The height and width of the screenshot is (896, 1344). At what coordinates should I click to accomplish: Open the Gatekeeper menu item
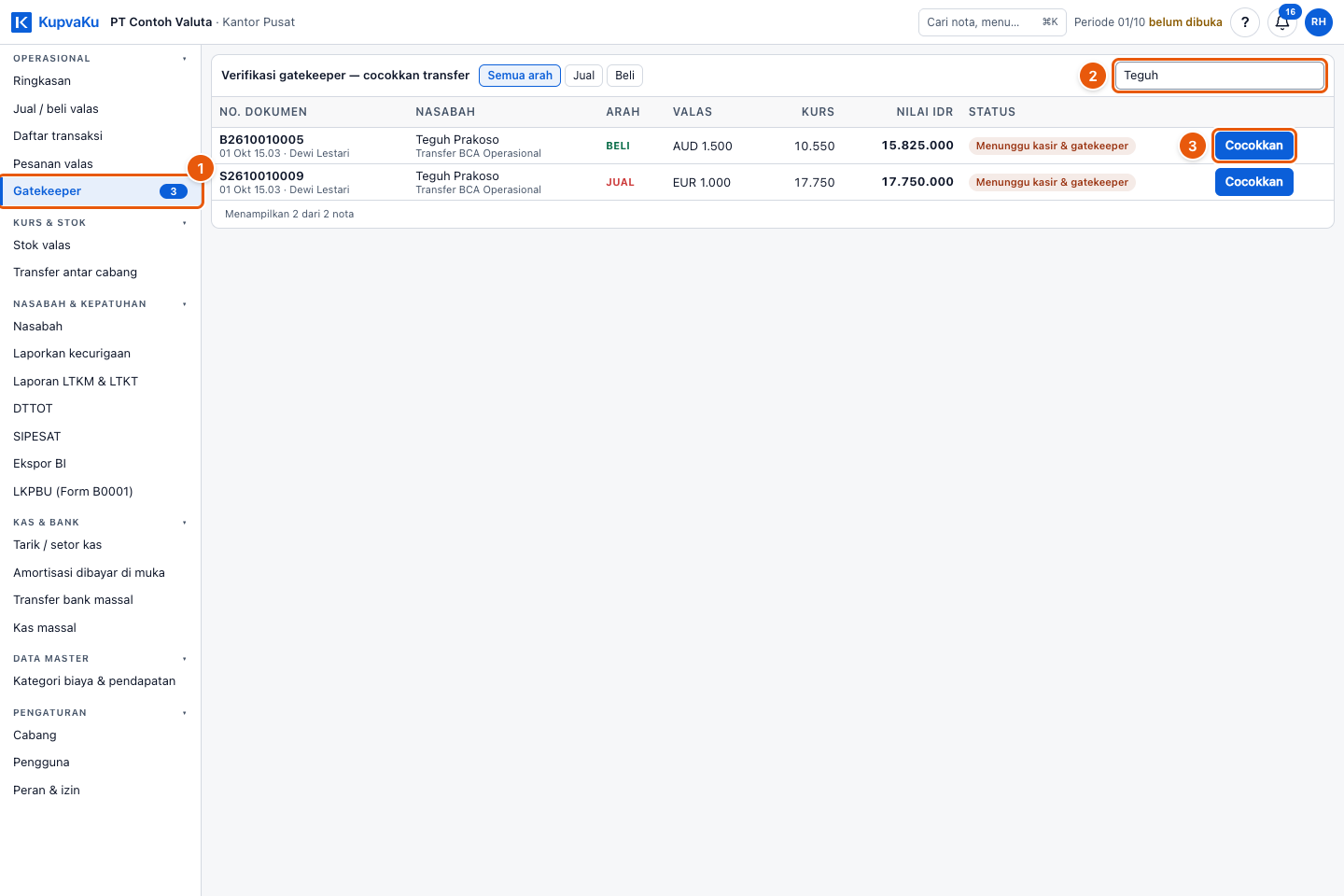coord(100,191)
